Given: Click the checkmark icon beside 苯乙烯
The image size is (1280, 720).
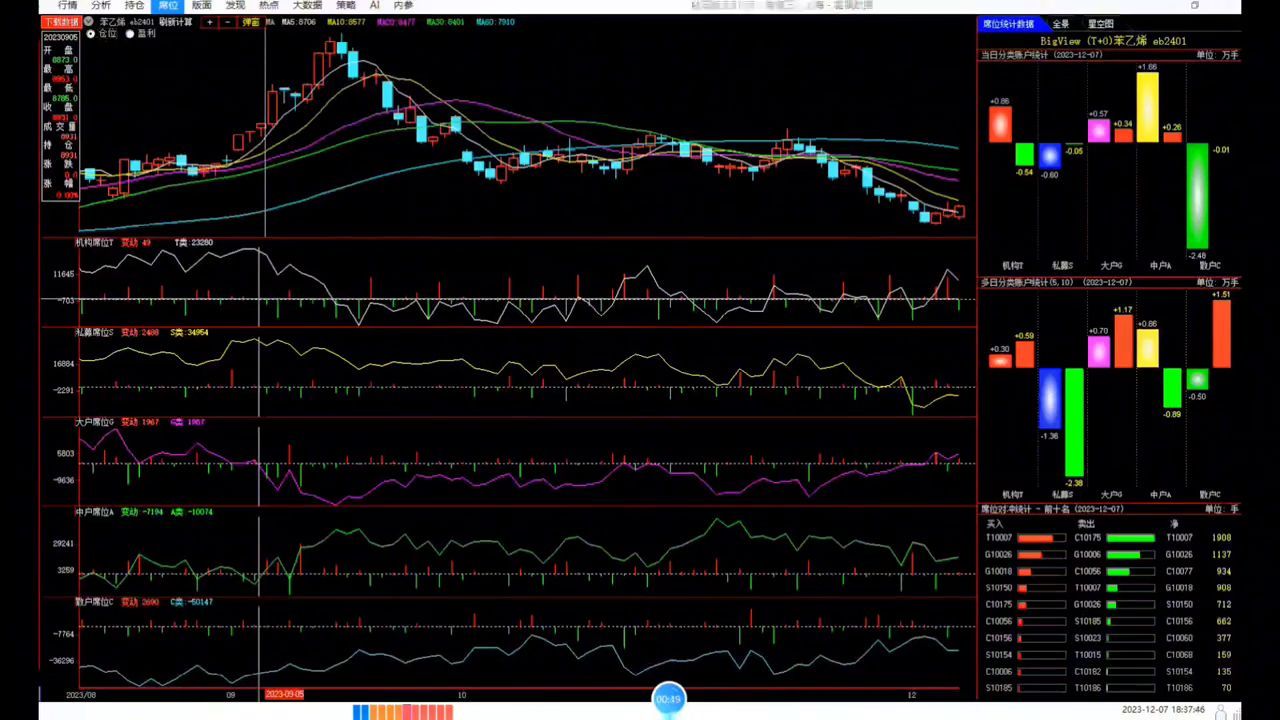Looking at the screenshot, I should 90,22.
